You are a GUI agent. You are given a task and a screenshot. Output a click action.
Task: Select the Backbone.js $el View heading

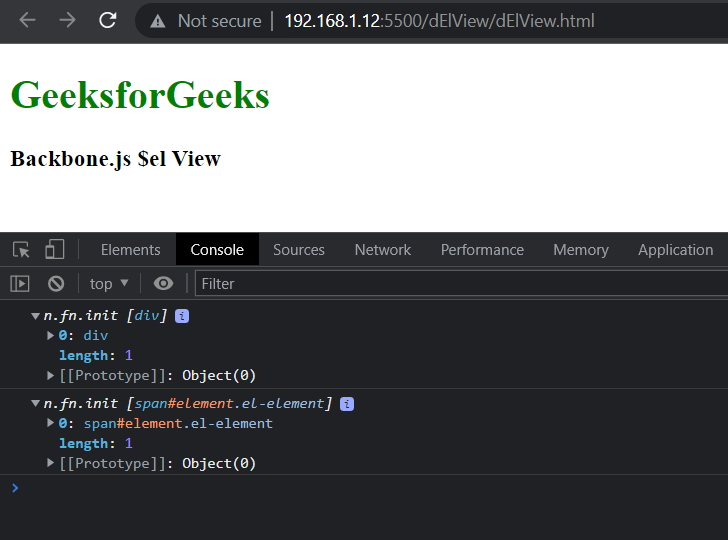[x=116, y=159]
